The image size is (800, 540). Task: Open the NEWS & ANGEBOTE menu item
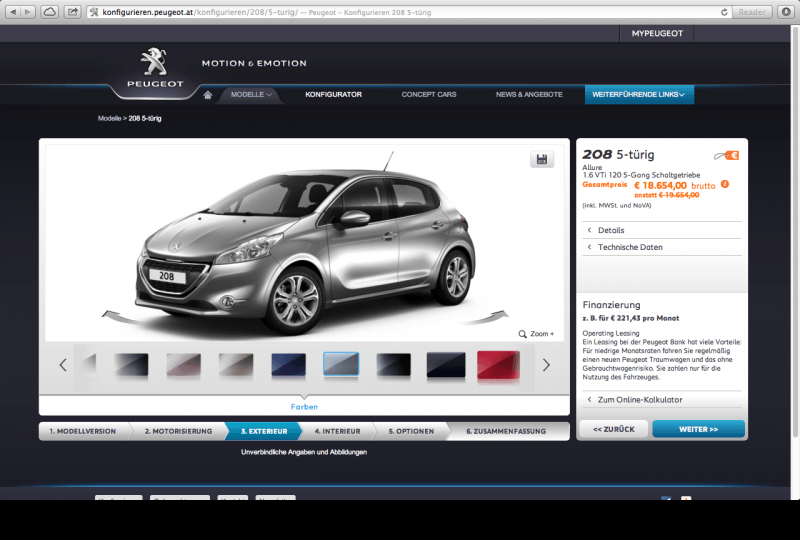point(529,94)
